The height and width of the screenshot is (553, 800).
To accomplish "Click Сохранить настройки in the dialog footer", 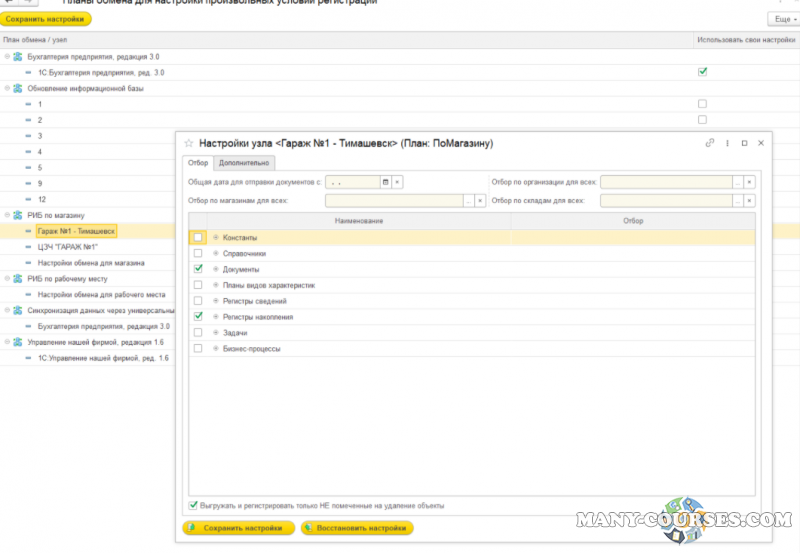I will 238,527.
